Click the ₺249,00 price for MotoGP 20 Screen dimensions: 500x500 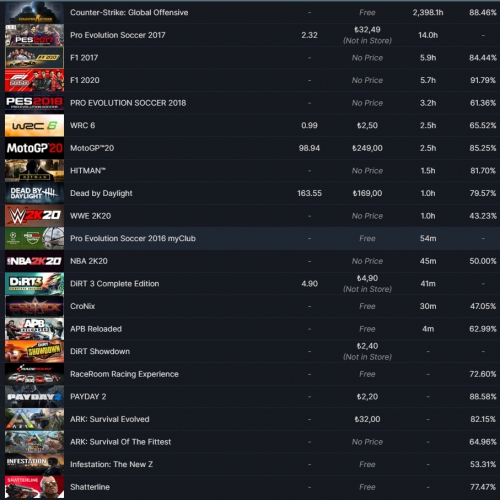pos(367,148)
